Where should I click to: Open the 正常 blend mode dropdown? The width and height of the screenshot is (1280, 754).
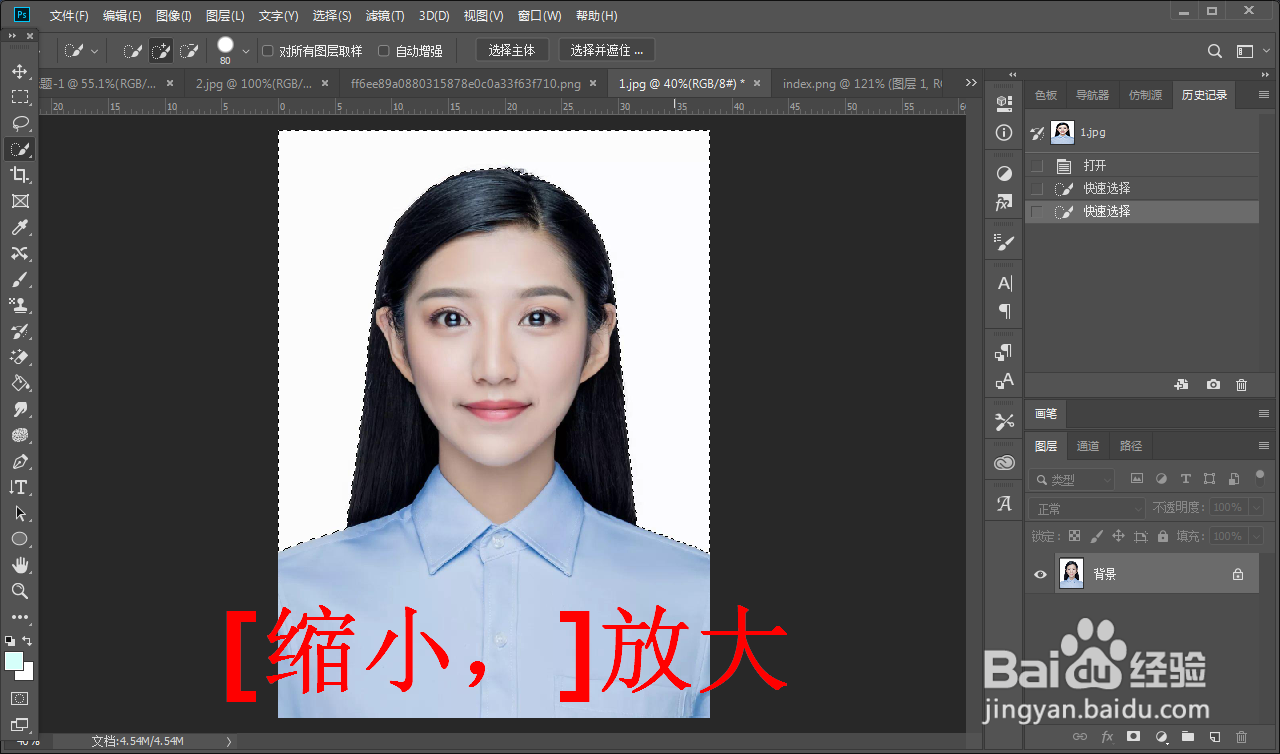pyautogui.click(x=1087, y=509)
